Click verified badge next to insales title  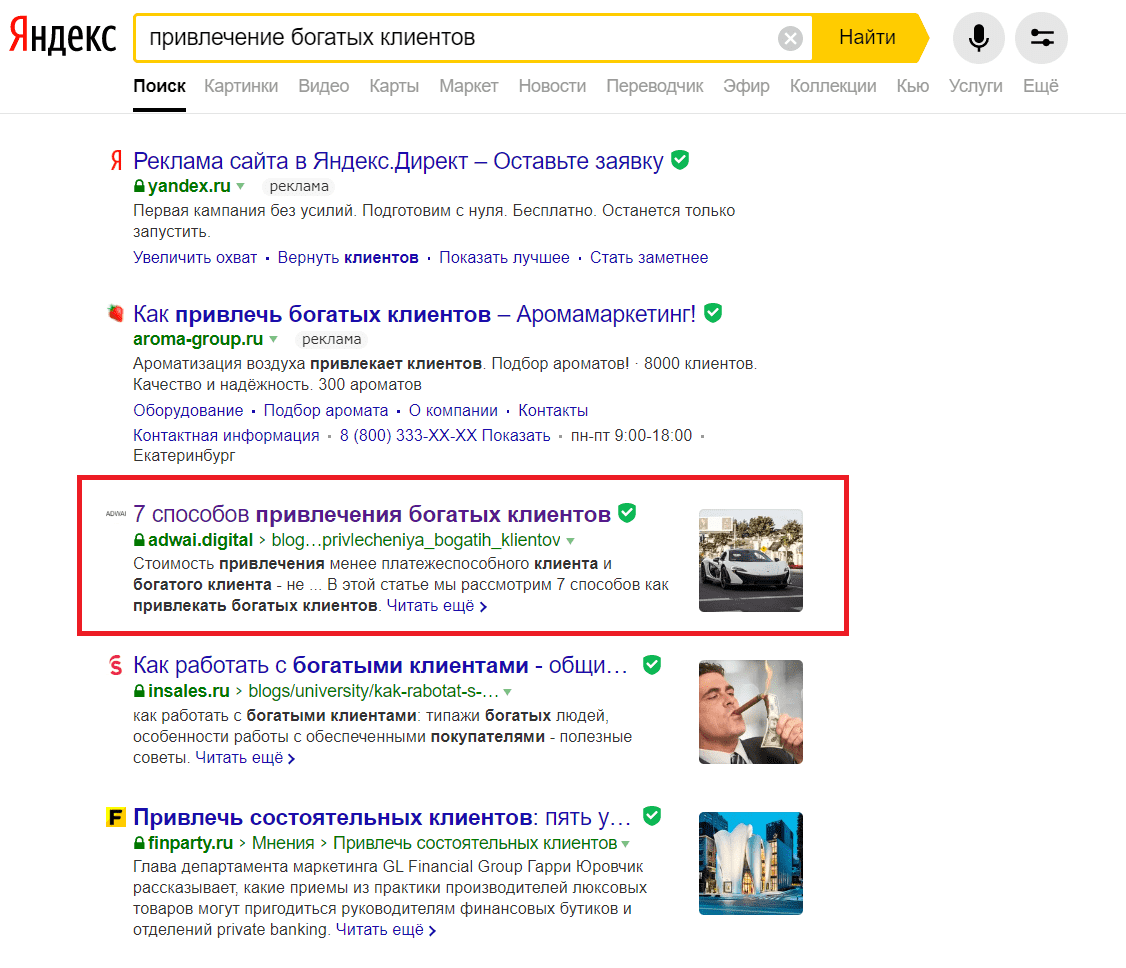652,664
